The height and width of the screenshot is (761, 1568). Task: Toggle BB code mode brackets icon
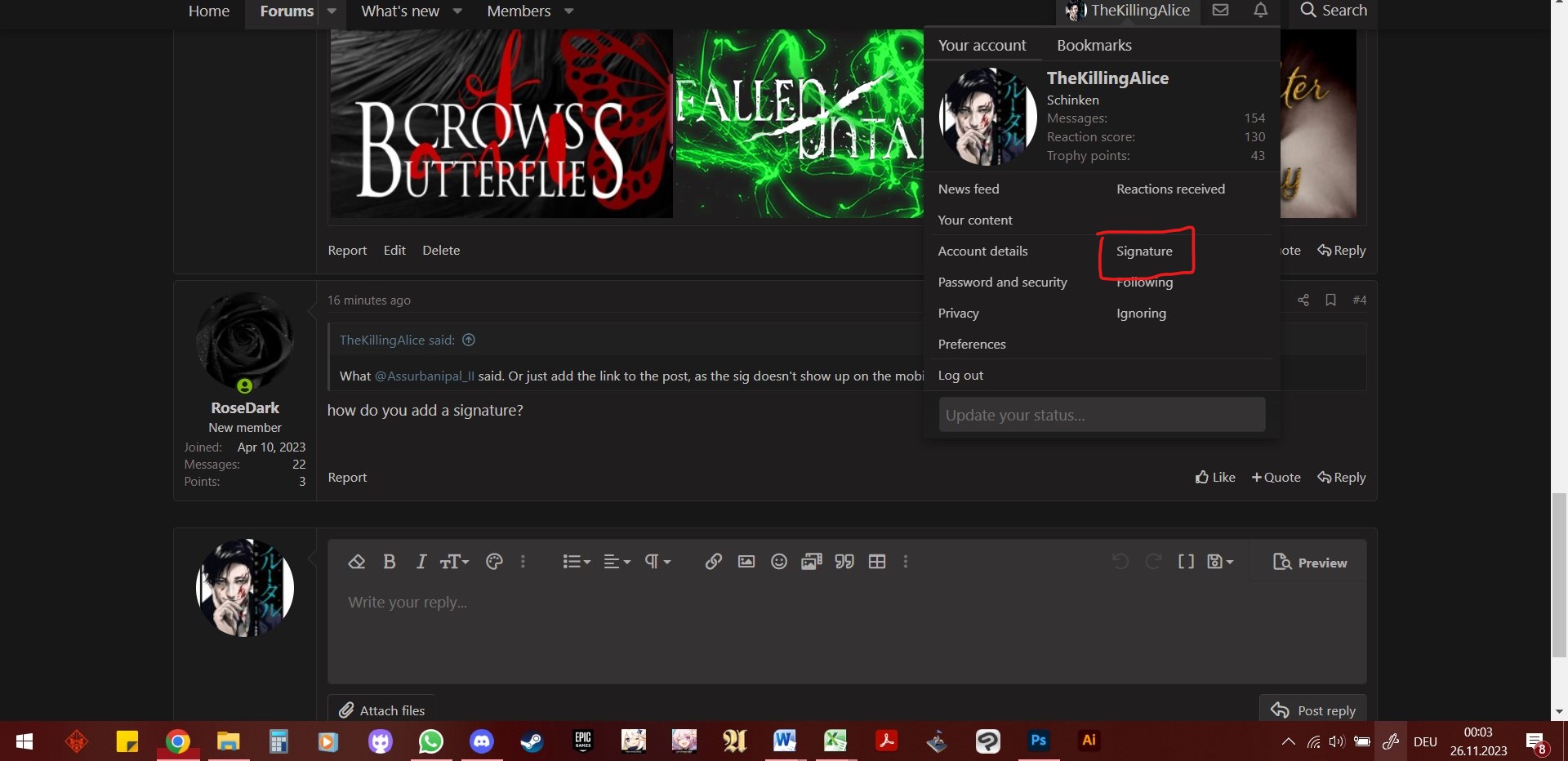(x=1186, y=562)
